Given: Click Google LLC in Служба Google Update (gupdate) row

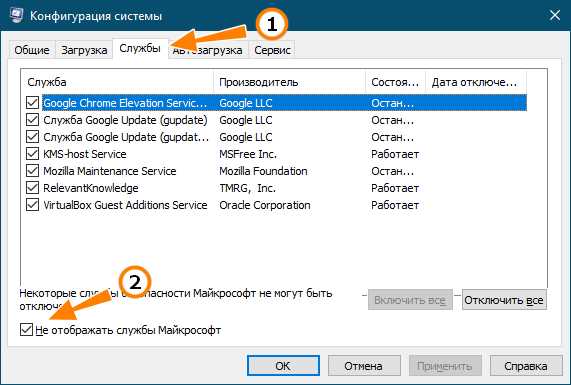Looking at the screenshot, I should tap(246, 120).
